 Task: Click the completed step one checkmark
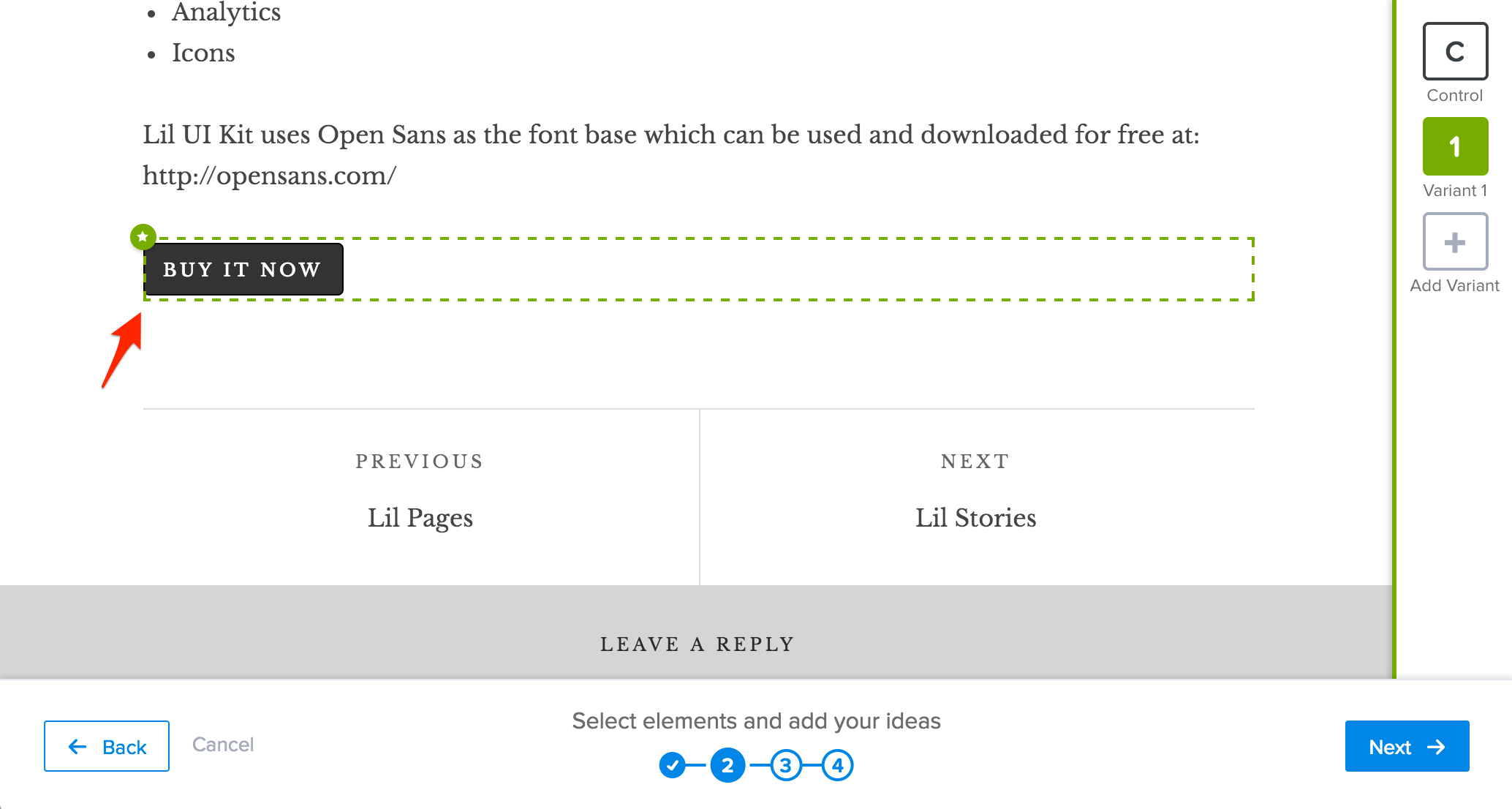pos(673,765)
